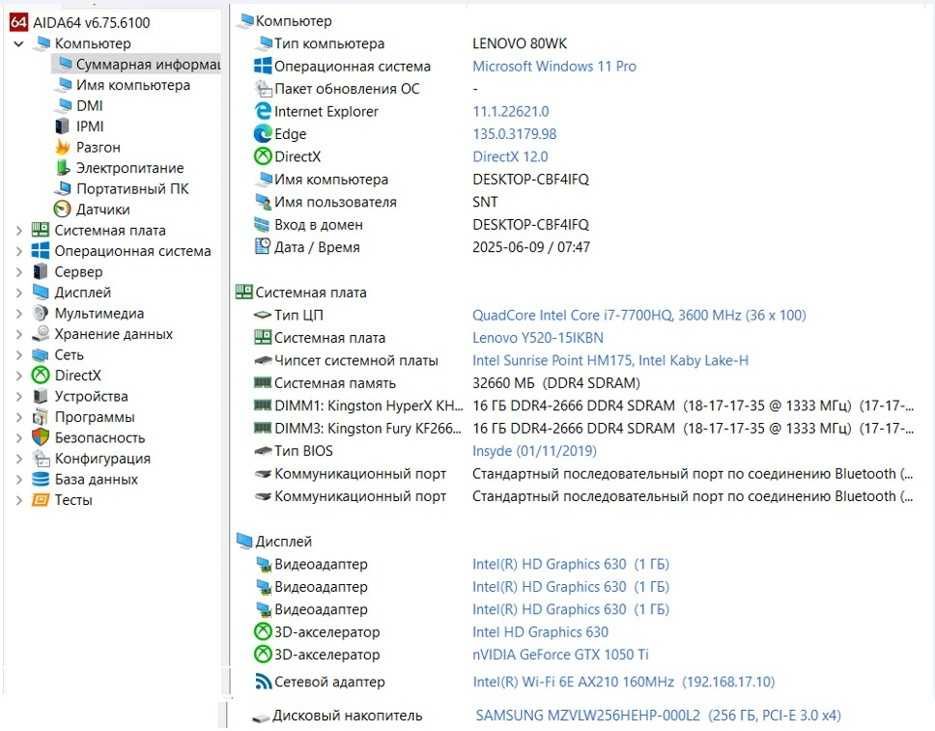Click the Датчики gauge icon in the tree
Viewport: 935px width, 731px height.
tap(62, 209)
